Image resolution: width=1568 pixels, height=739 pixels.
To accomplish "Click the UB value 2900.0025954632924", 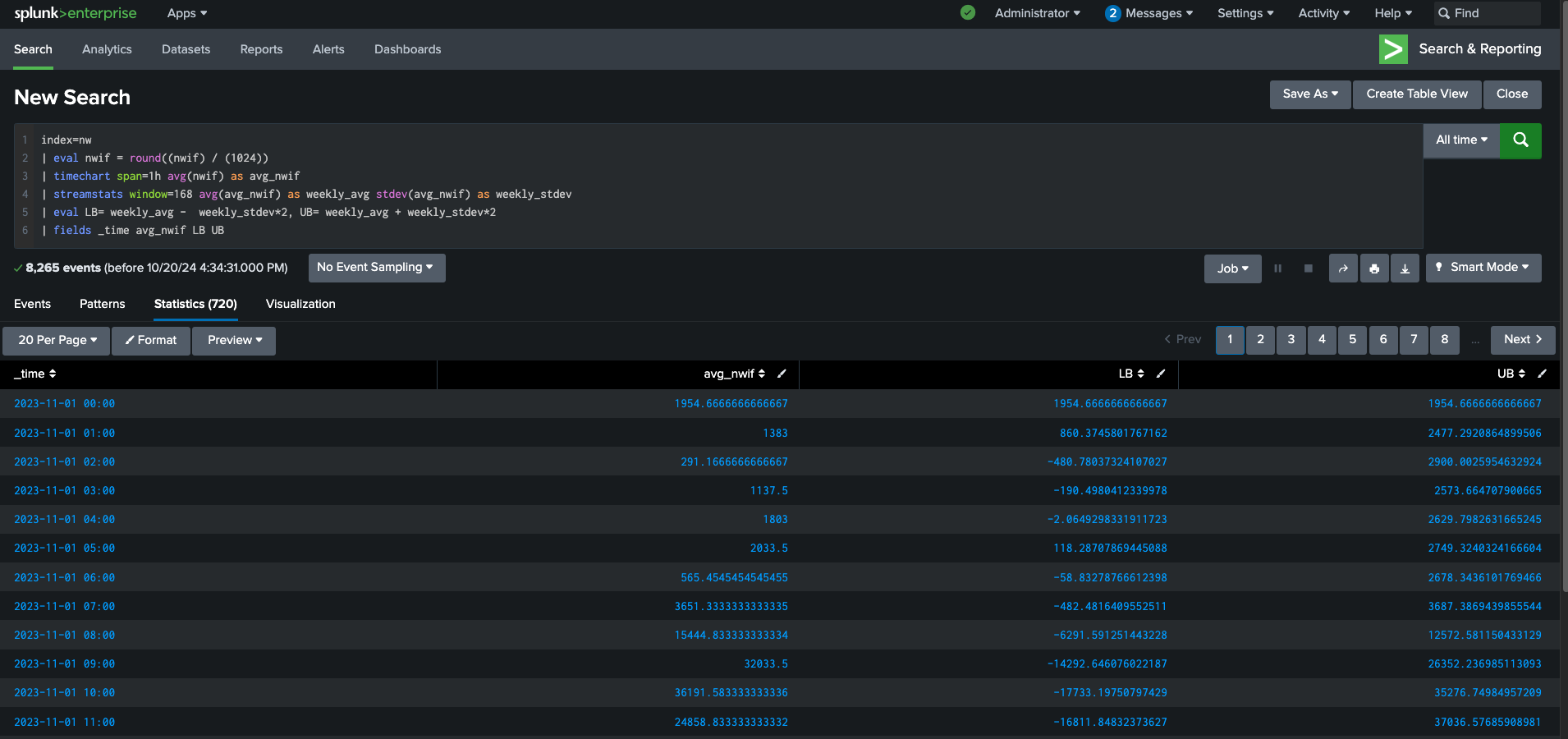I will point(1484,462).
